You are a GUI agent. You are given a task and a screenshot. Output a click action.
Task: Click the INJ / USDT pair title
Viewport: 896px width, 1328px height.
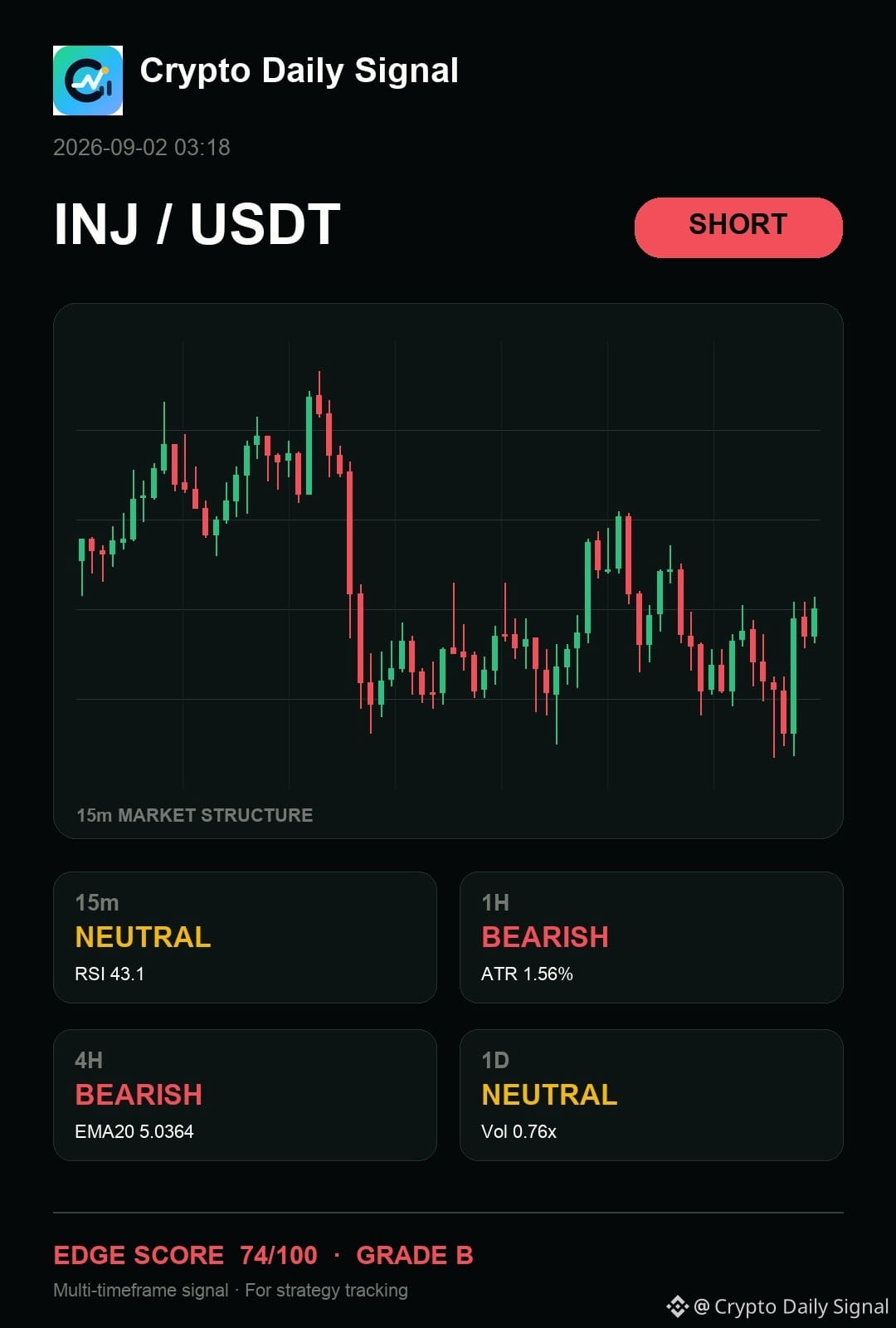click(197, 224)
